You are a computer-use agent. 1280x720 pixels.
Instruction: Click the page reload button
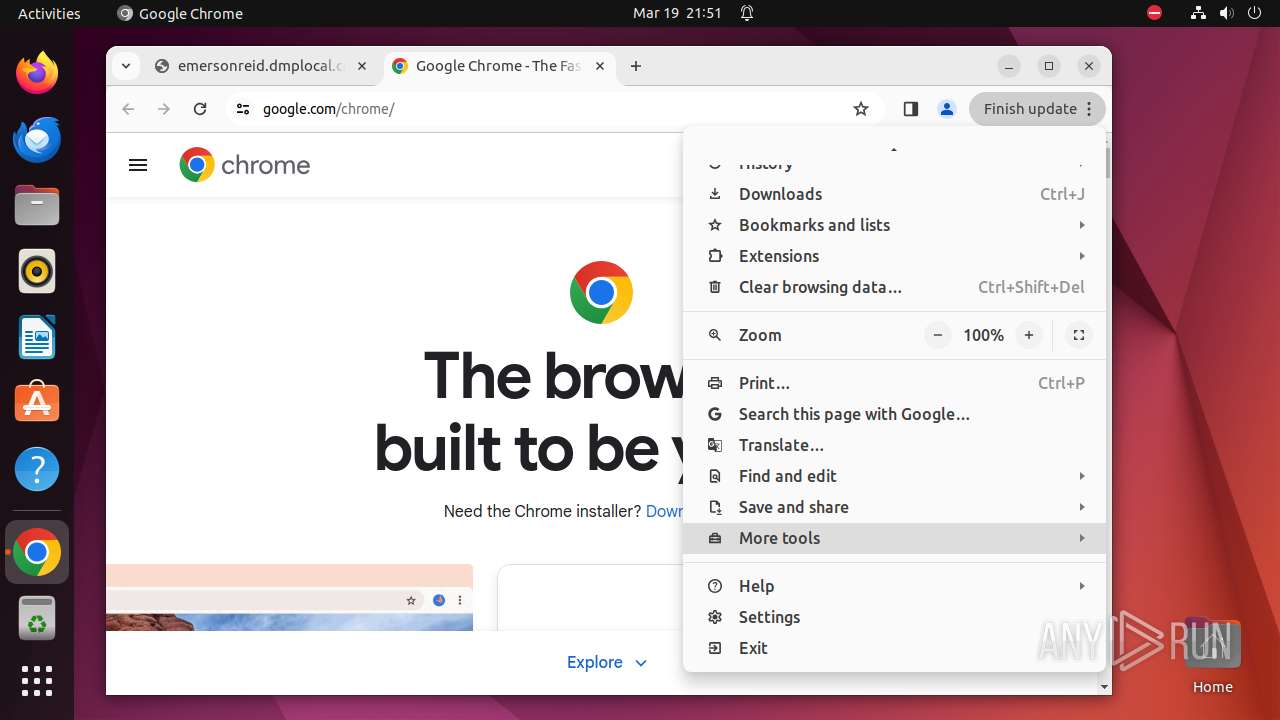coord(200,109)
